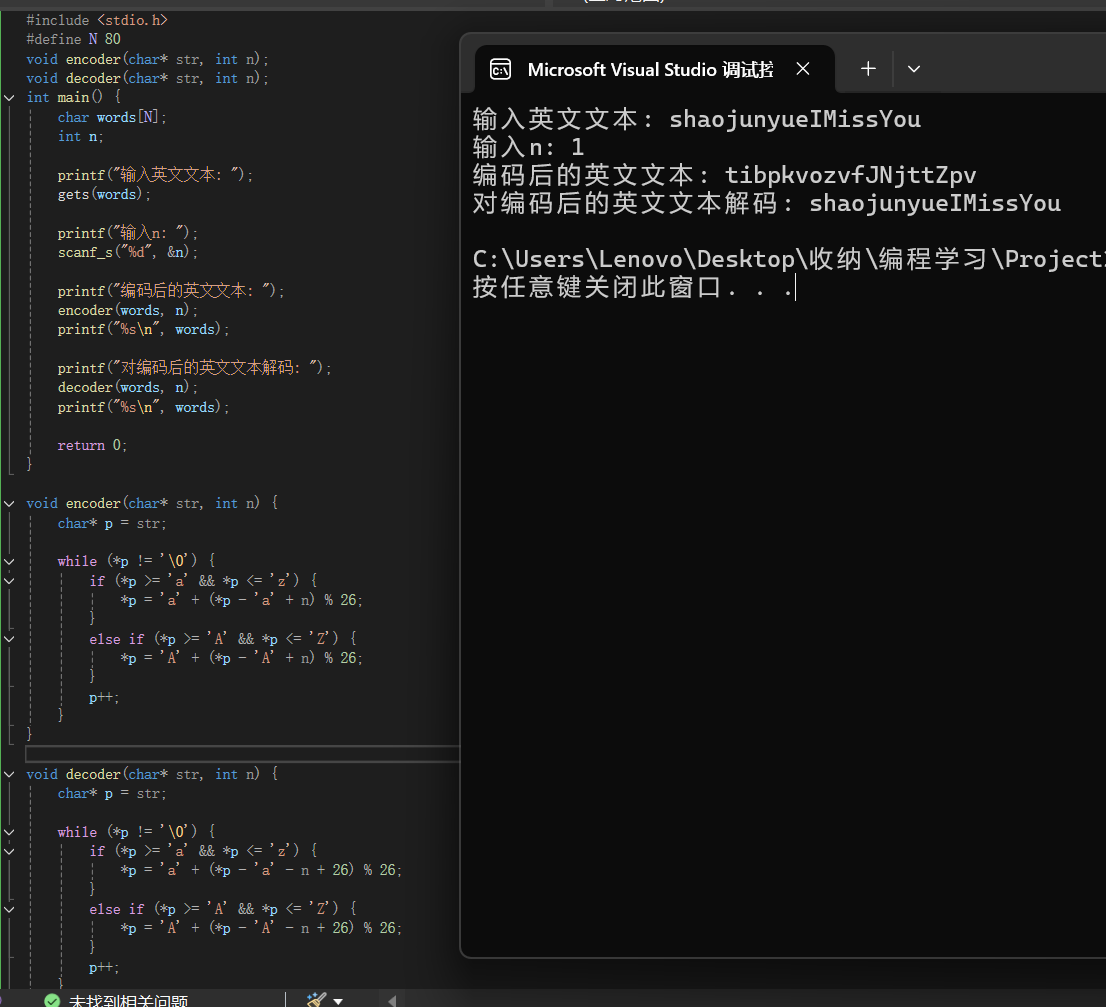The height and width of the screenshot is (1007, 1106).
Task: Click the 'return 0;' line
Action: click(92, 445)
